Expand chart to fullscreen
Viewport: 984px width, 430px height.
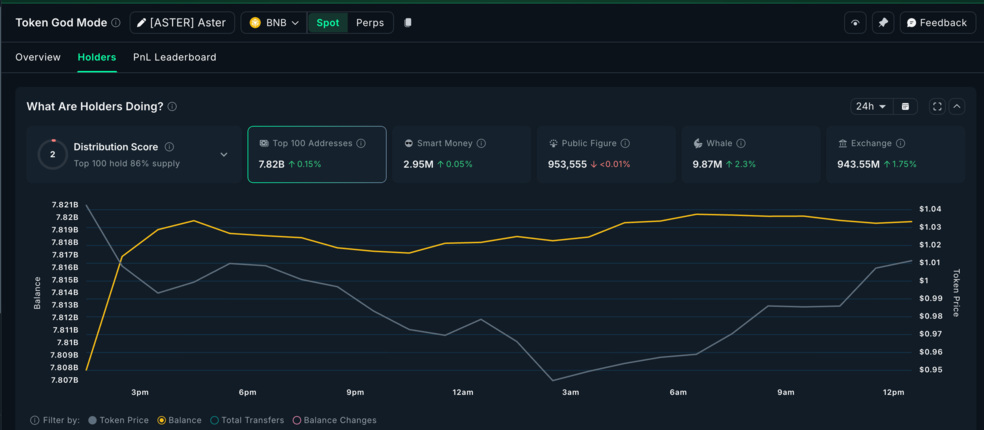[937, 107]
